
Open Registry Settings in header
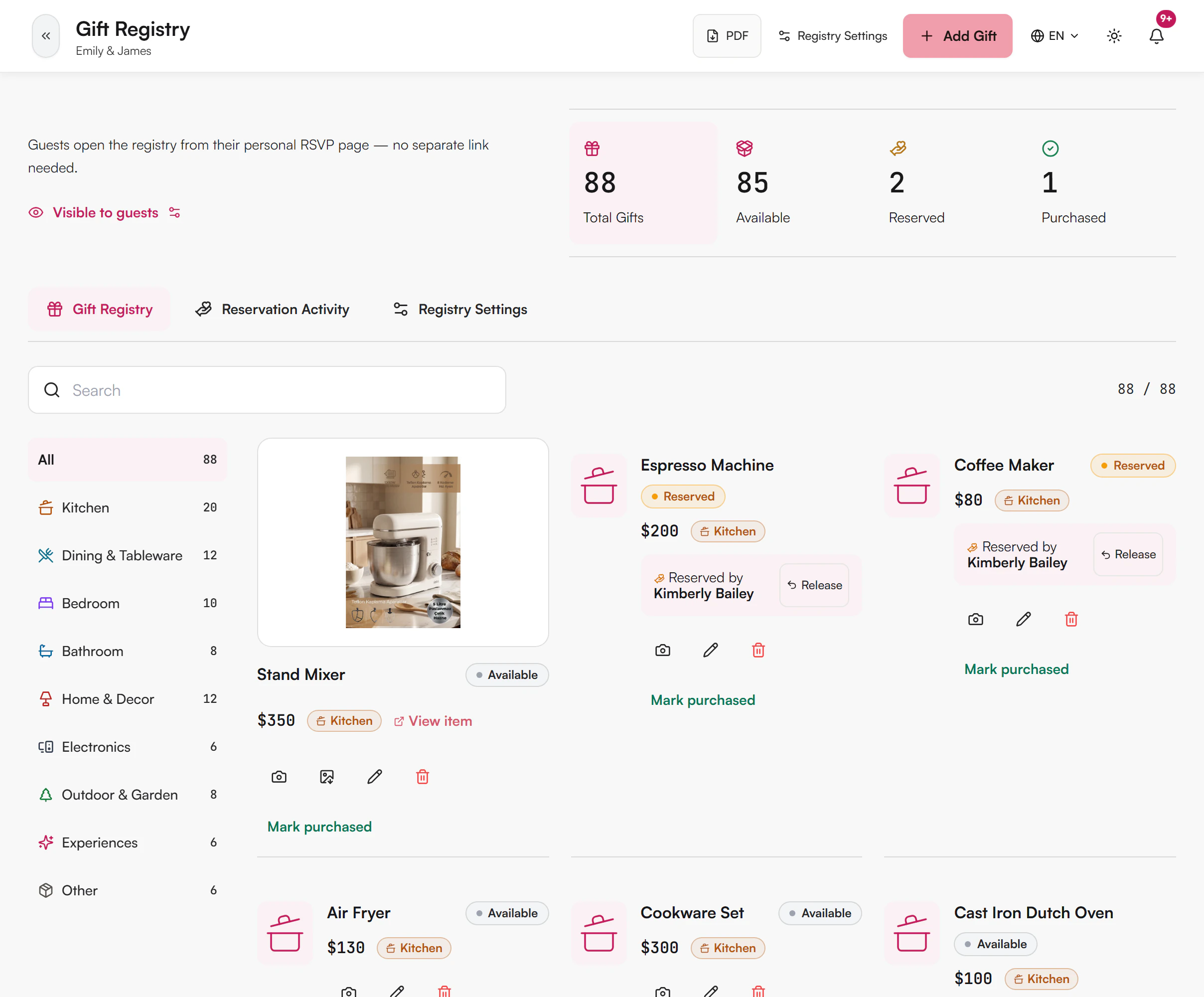832,36
